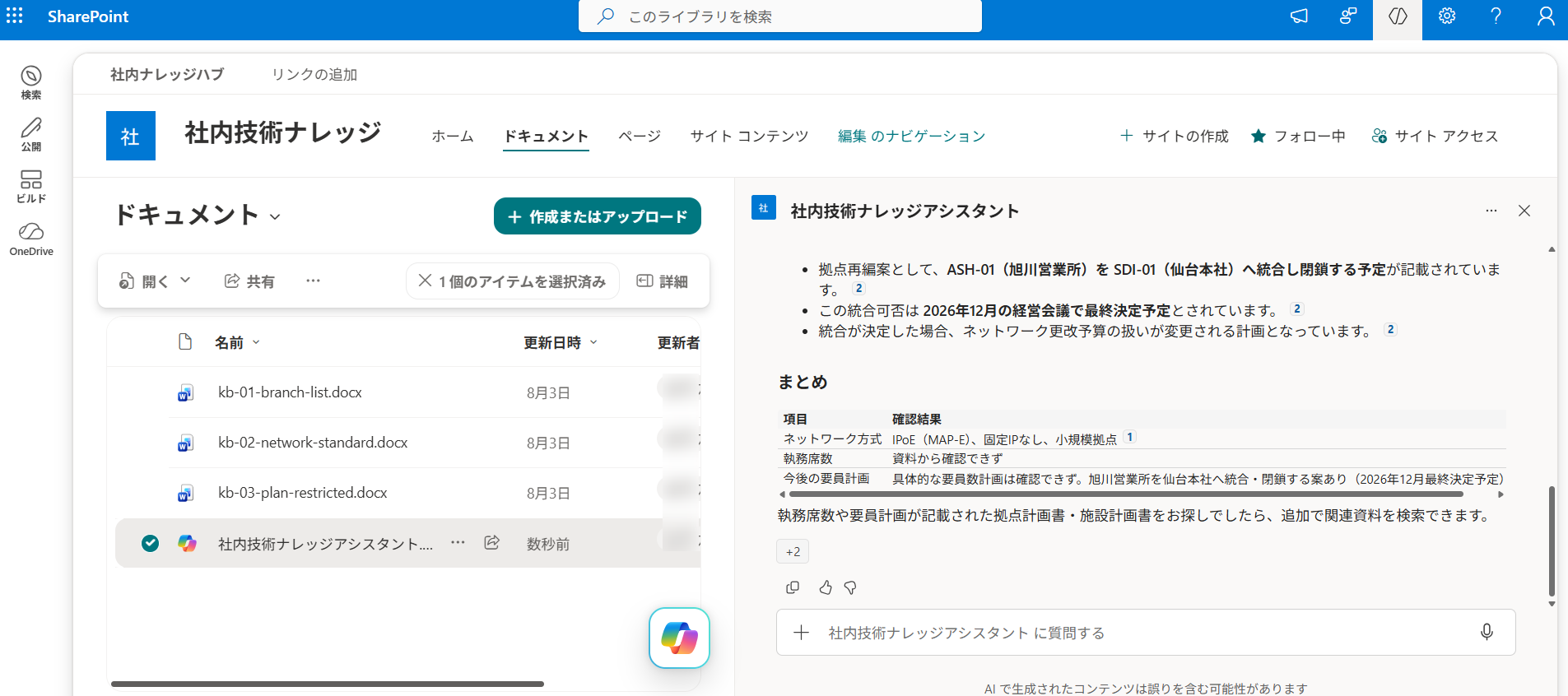The height and width of the screenshot is (696, 1568).
Task: Click the file type column header icon
Action: [x=185, y=341]
